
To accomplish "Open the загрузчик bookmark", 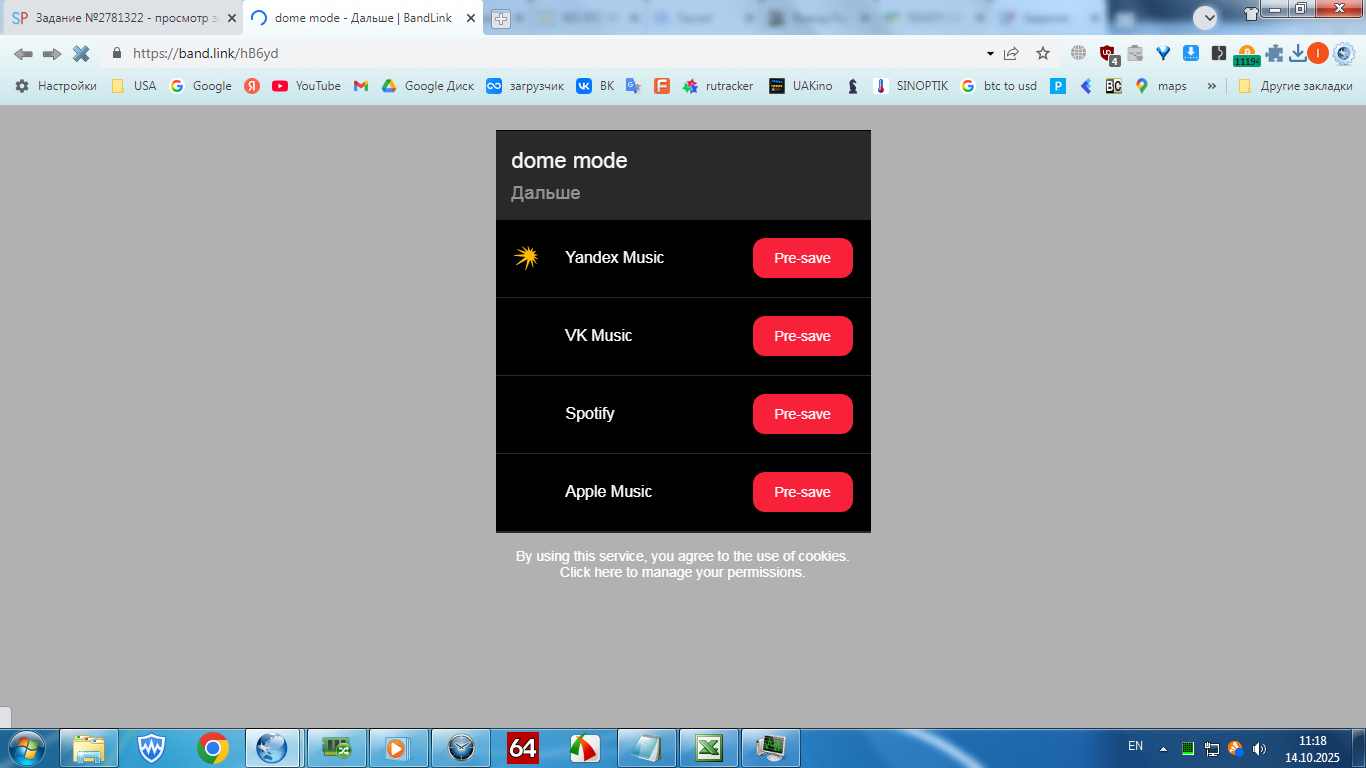I will pos(525,86).
